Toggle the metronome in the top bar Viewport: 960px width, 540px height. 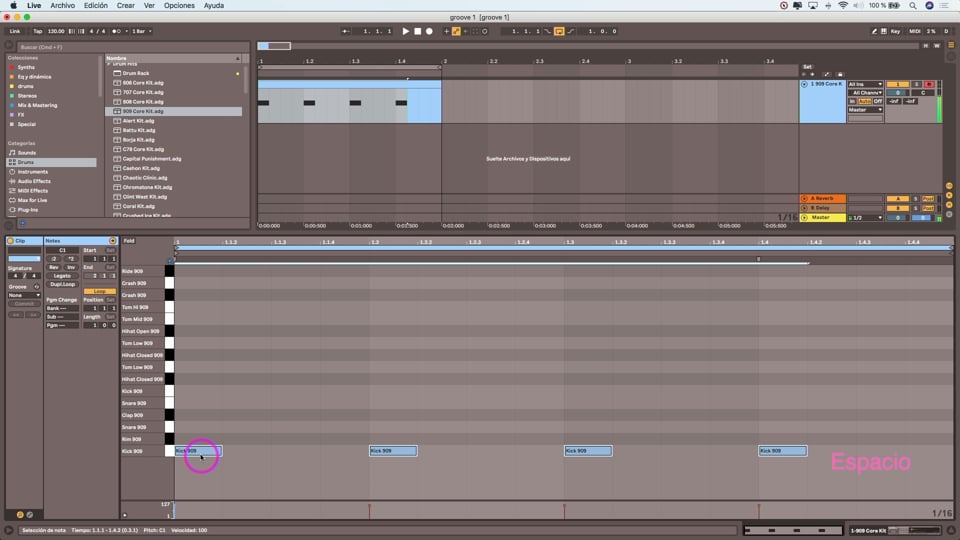[x=116, y=31]
